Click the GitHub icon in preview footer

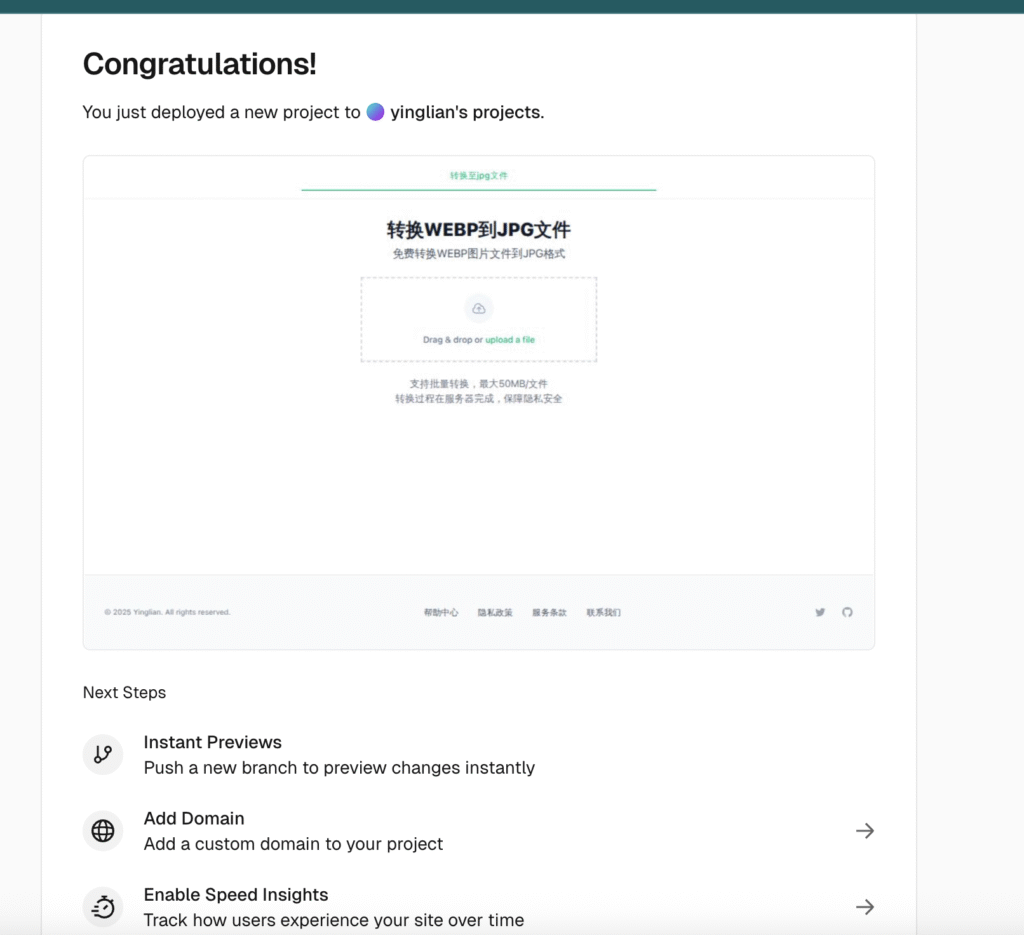click(847, 612)
